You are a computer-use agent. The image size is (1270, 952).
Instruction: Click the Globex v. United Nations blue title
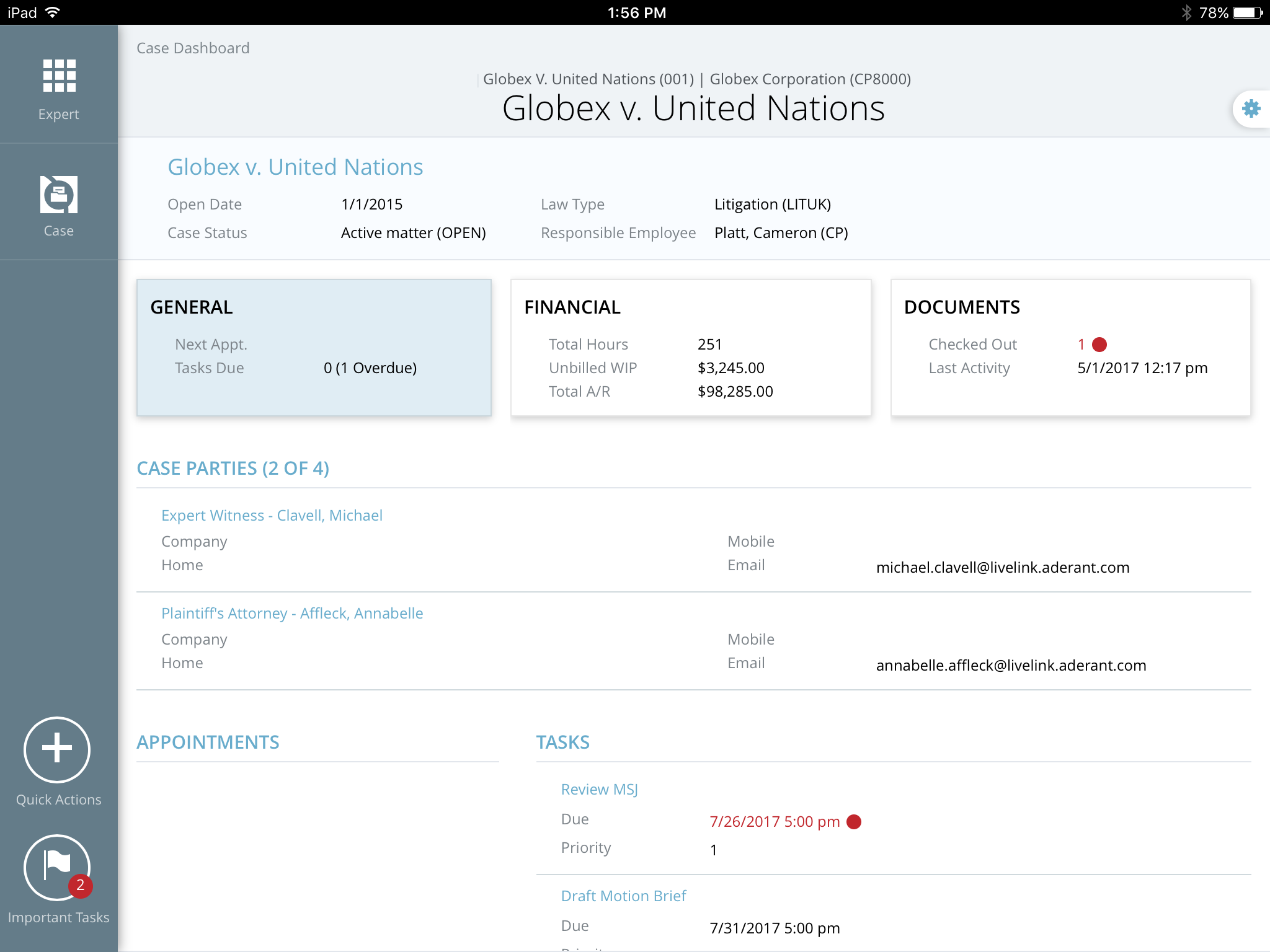tap(295, 167)
